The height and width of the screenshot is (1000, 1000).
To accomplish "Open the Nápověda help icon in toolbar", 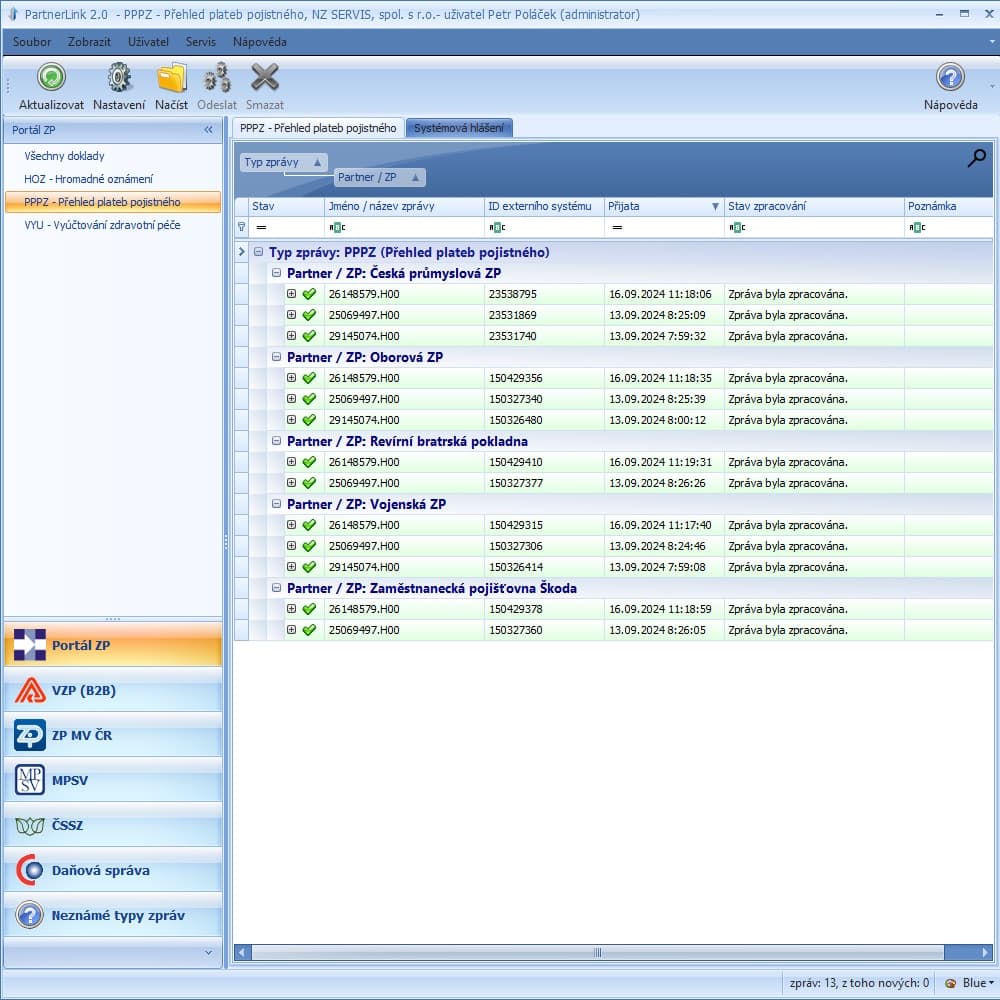I will pyautogui.click(x=950, y=78).
